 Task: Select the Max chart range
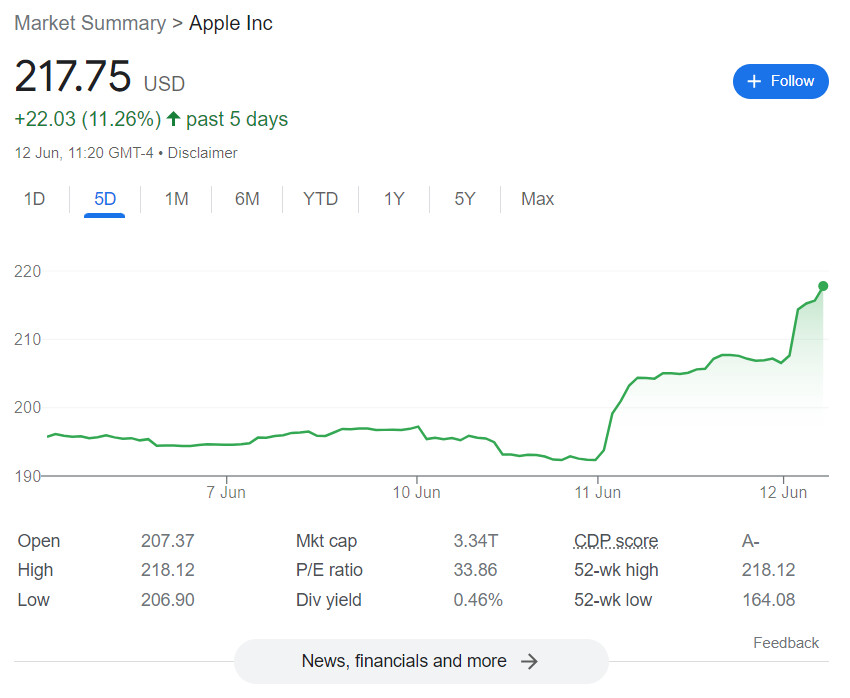point(537,199)
